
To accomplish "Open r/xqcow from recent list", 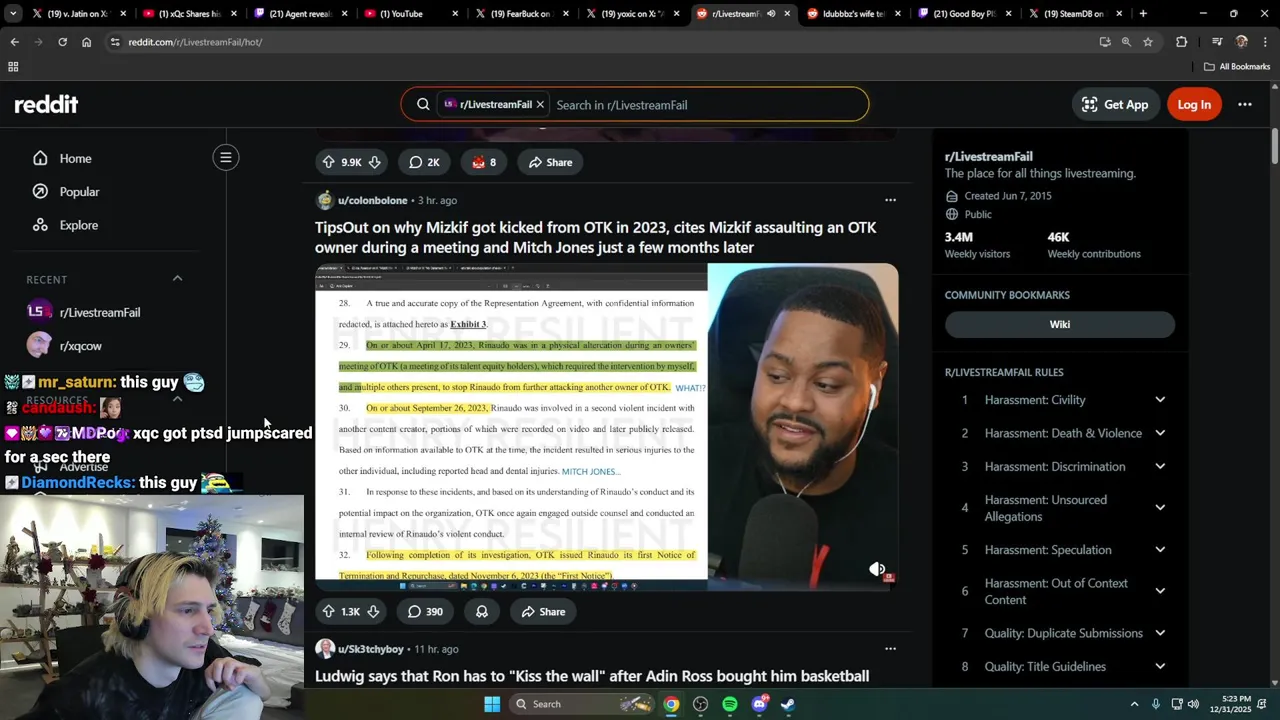I will [x=81, y=346].
